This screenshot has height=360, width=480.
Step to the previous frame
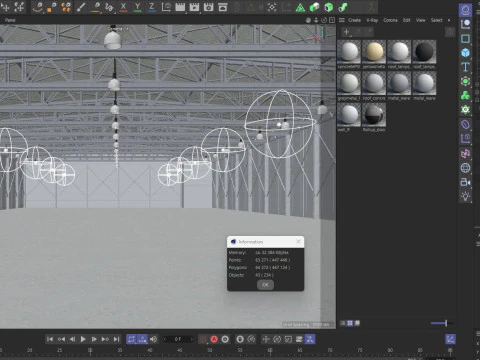click(x=72, y=339)
